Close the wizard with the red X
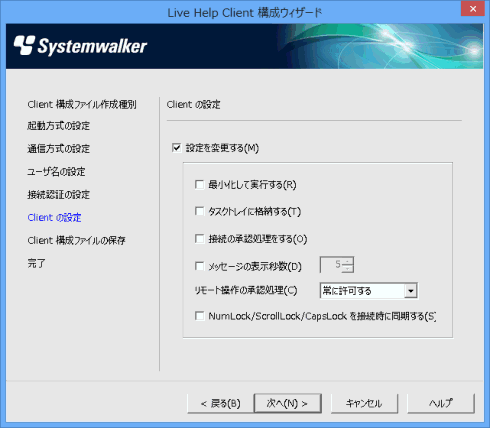Image resolution: width=490 pixels, height=428 pixels. click(x=473, y=9)
